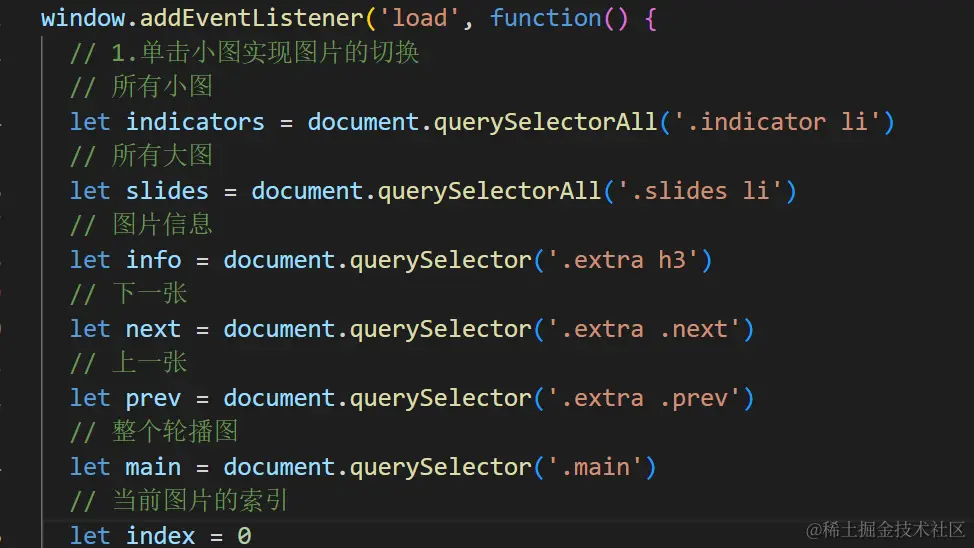Click the variable name 'indicators'

[x=195, y=122]
